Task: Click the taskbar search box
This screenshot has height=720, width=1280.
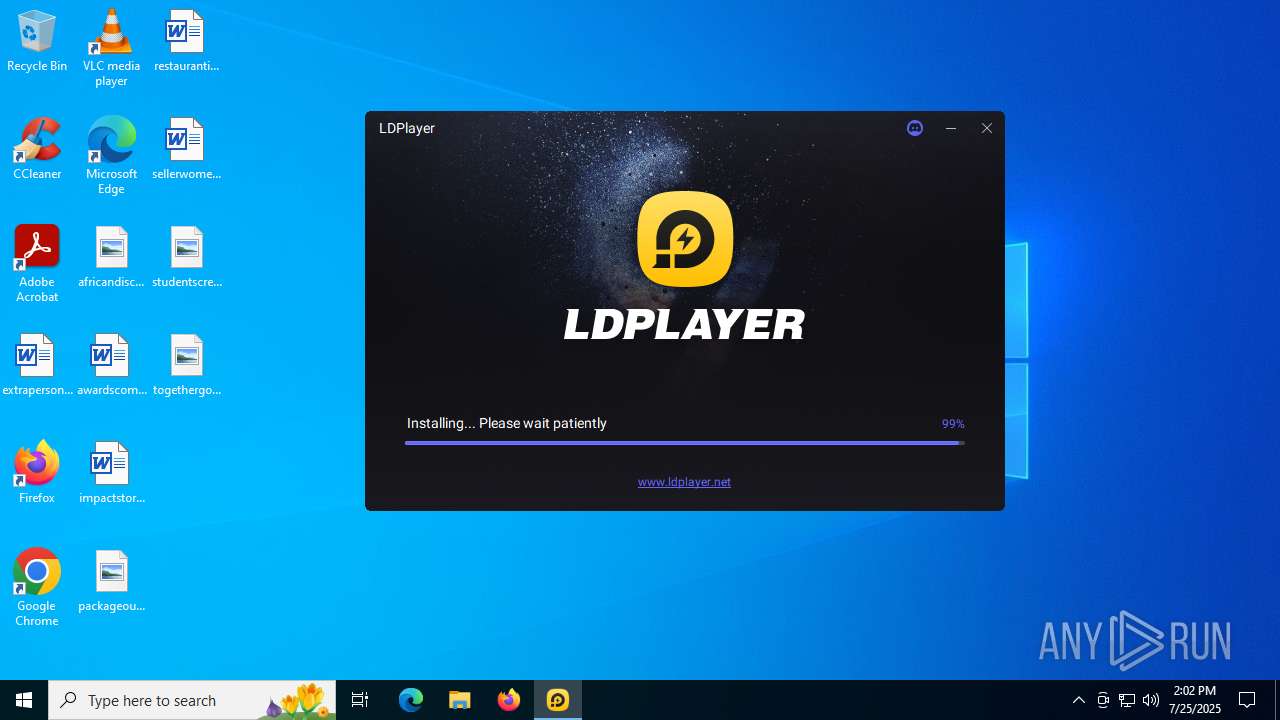Action: pyautogui.click(x=192, y=700)
